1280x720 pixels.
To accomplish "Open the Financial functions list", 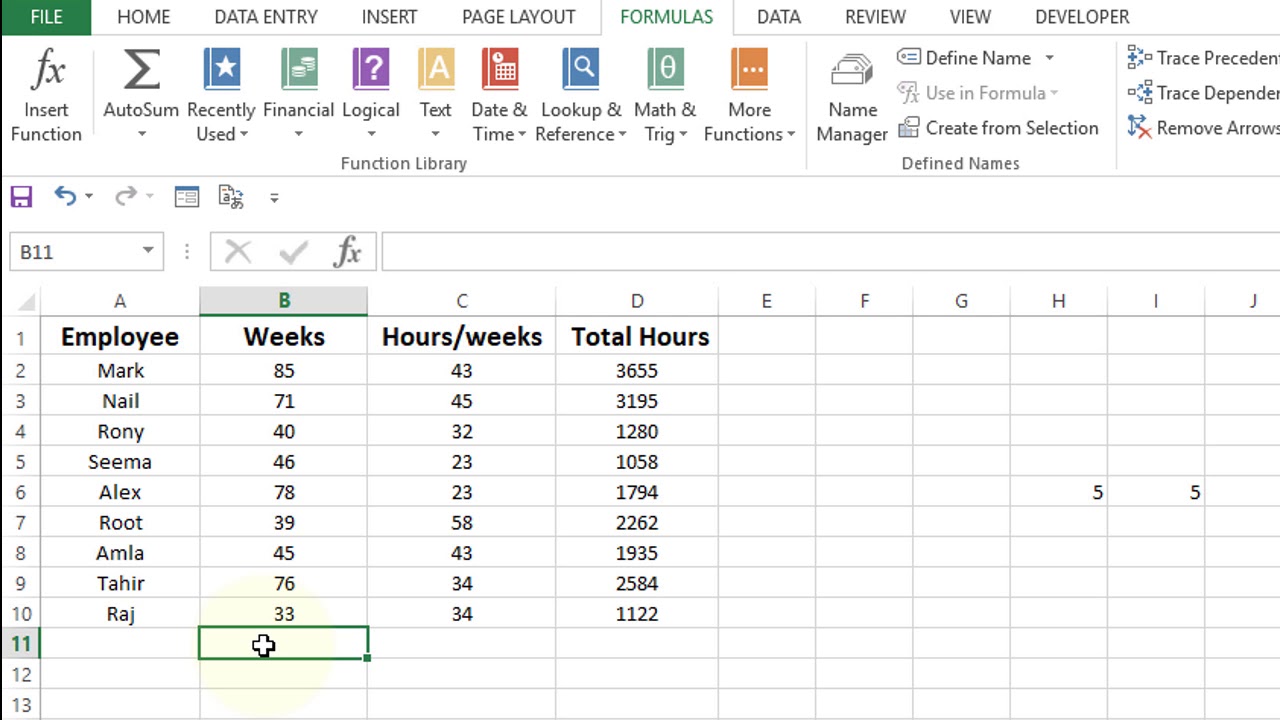I will coord(298,95).
